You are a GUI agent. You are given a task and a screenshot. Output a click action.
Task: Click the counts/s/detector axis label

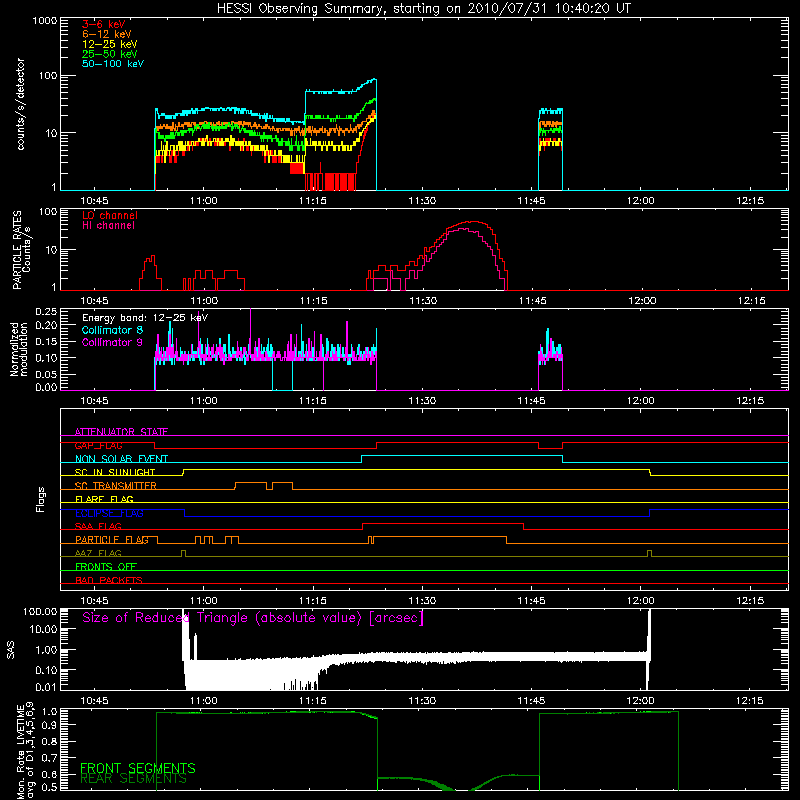tap(21, 104)
